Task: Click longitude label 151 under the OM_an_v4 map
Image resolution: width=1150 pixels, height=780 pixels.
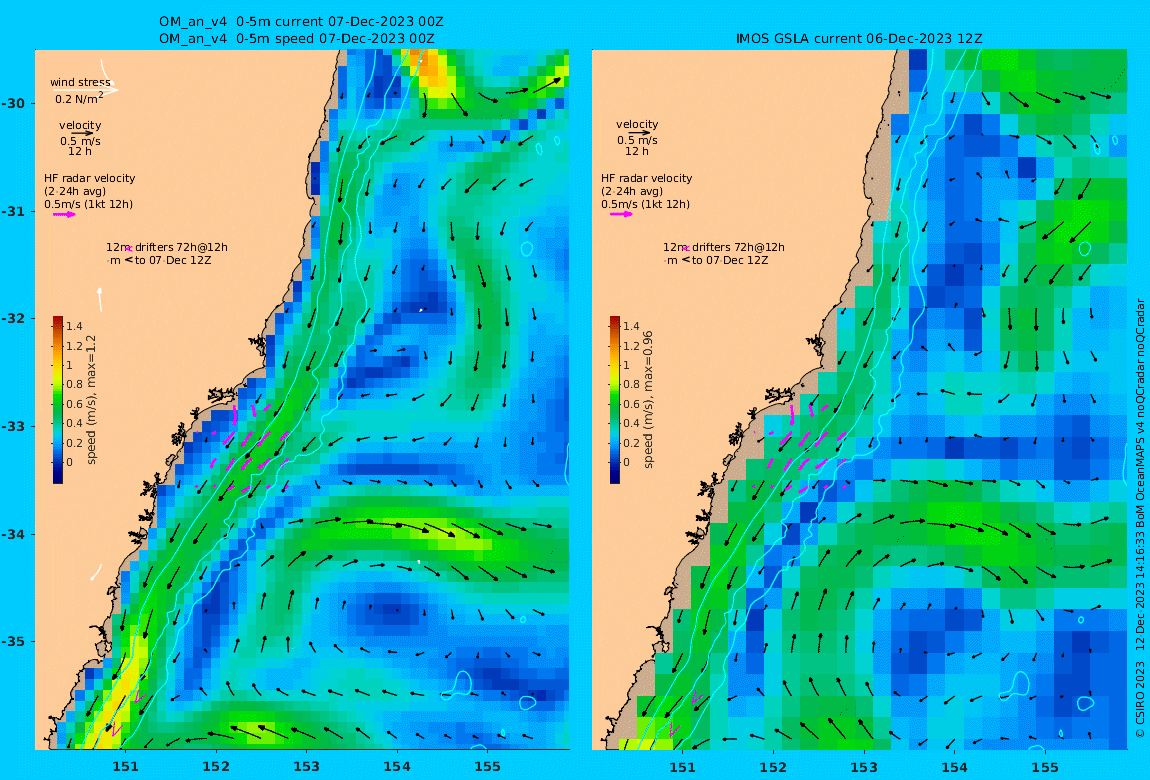Action: pos(125,767)
